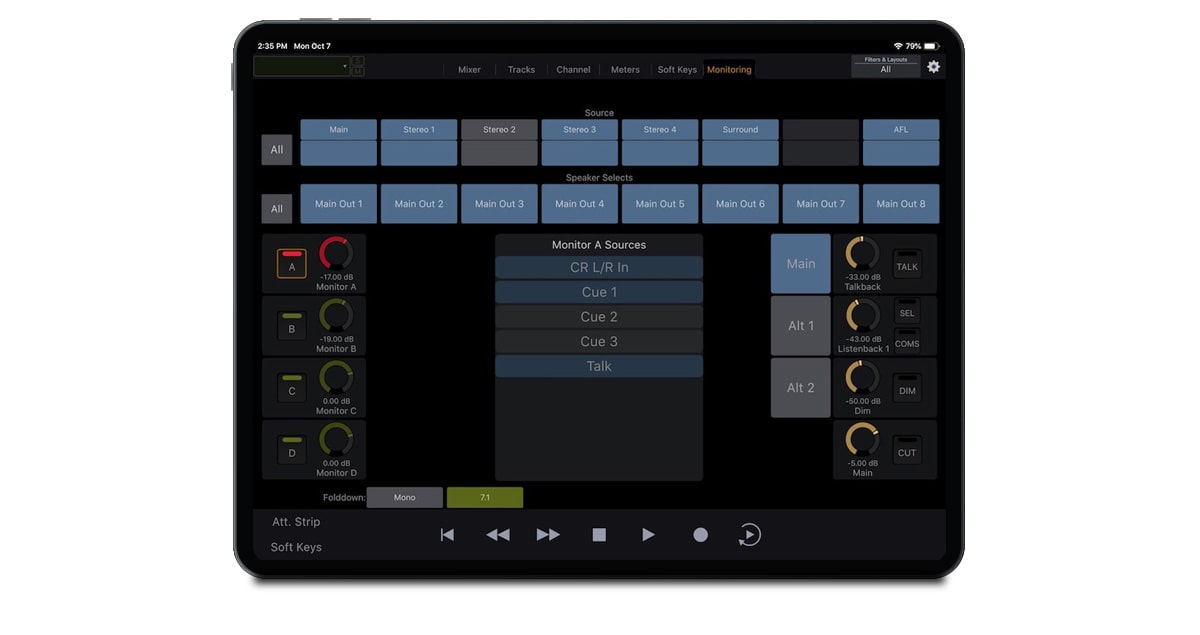Go to start with the Return-to-Zero icon
The width and height of the screenshot is (1200, 635).
[447, 535]
